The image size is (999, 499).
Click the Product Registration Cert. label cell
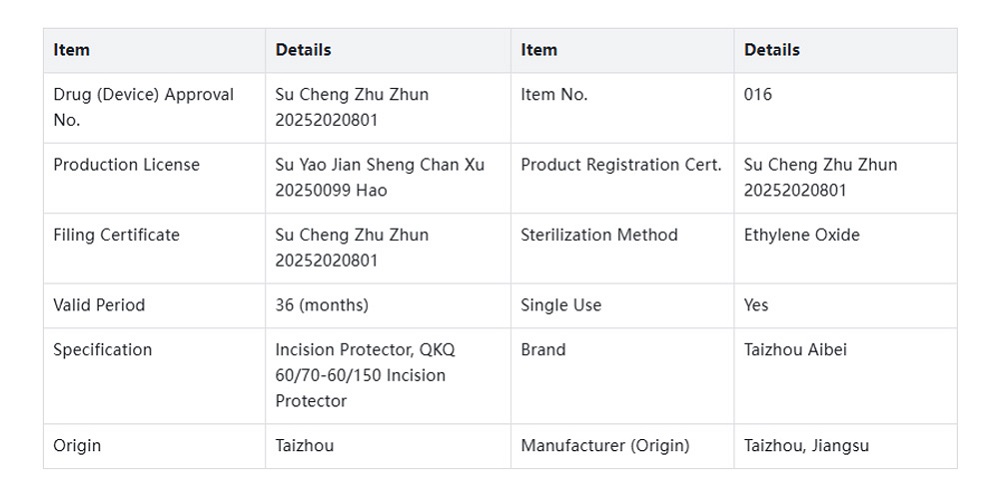pos(620,165)
